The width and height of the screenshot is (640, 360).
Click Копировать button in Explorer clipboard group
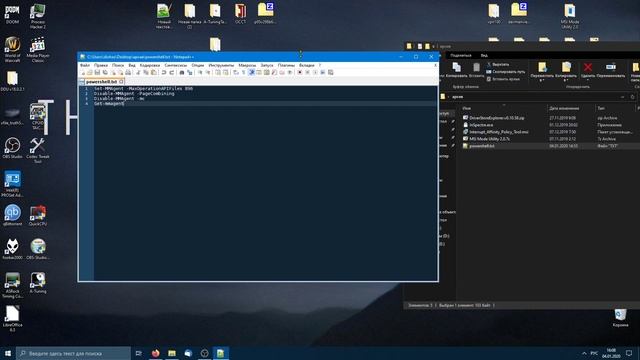pos(456,70)
